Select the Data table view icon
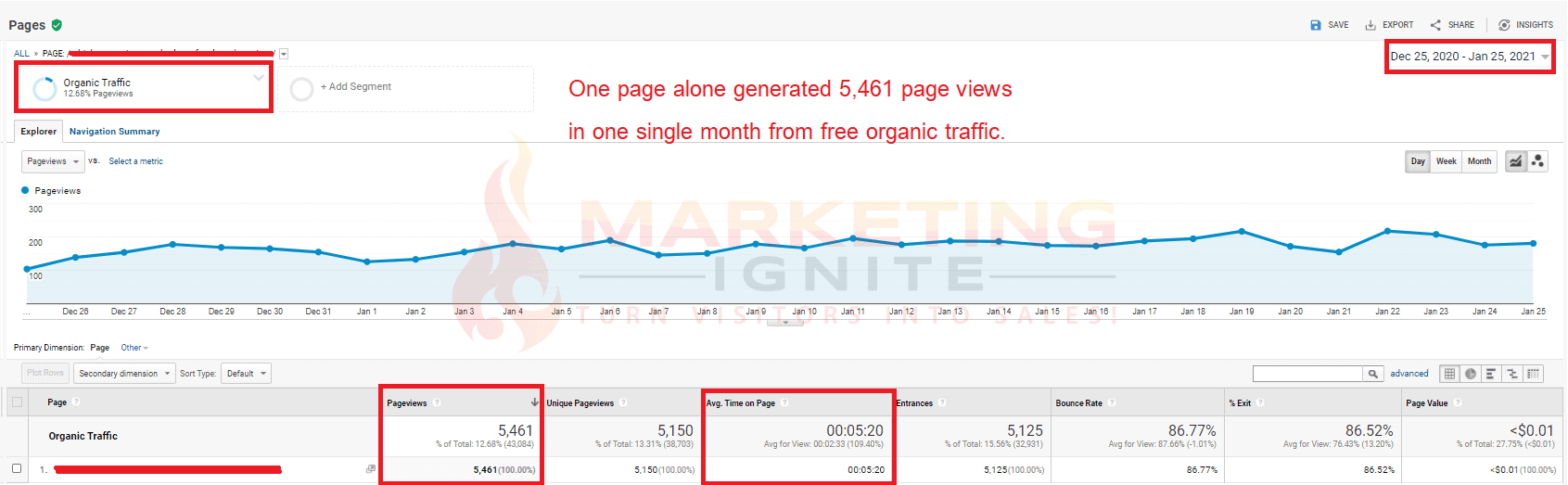 1449,374
